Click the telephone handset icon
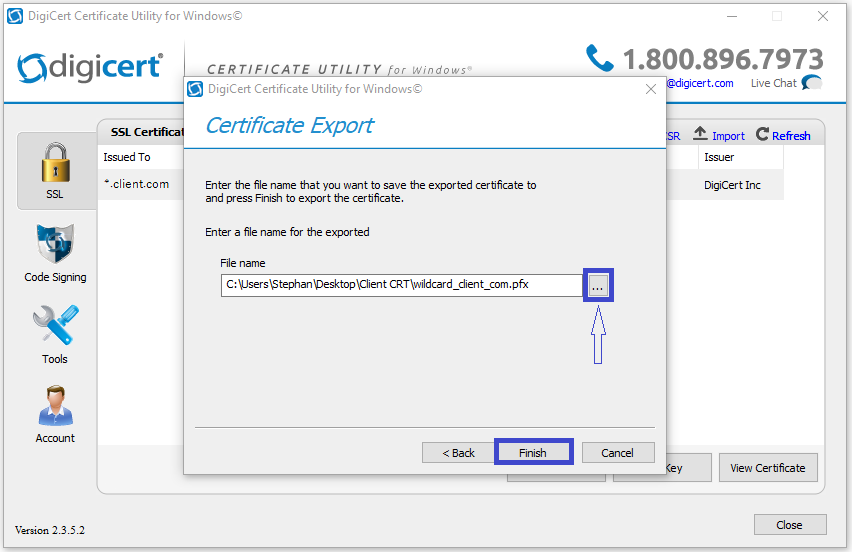Image resolution: width=852 pixels, height=552 pixels. (599, 58)
